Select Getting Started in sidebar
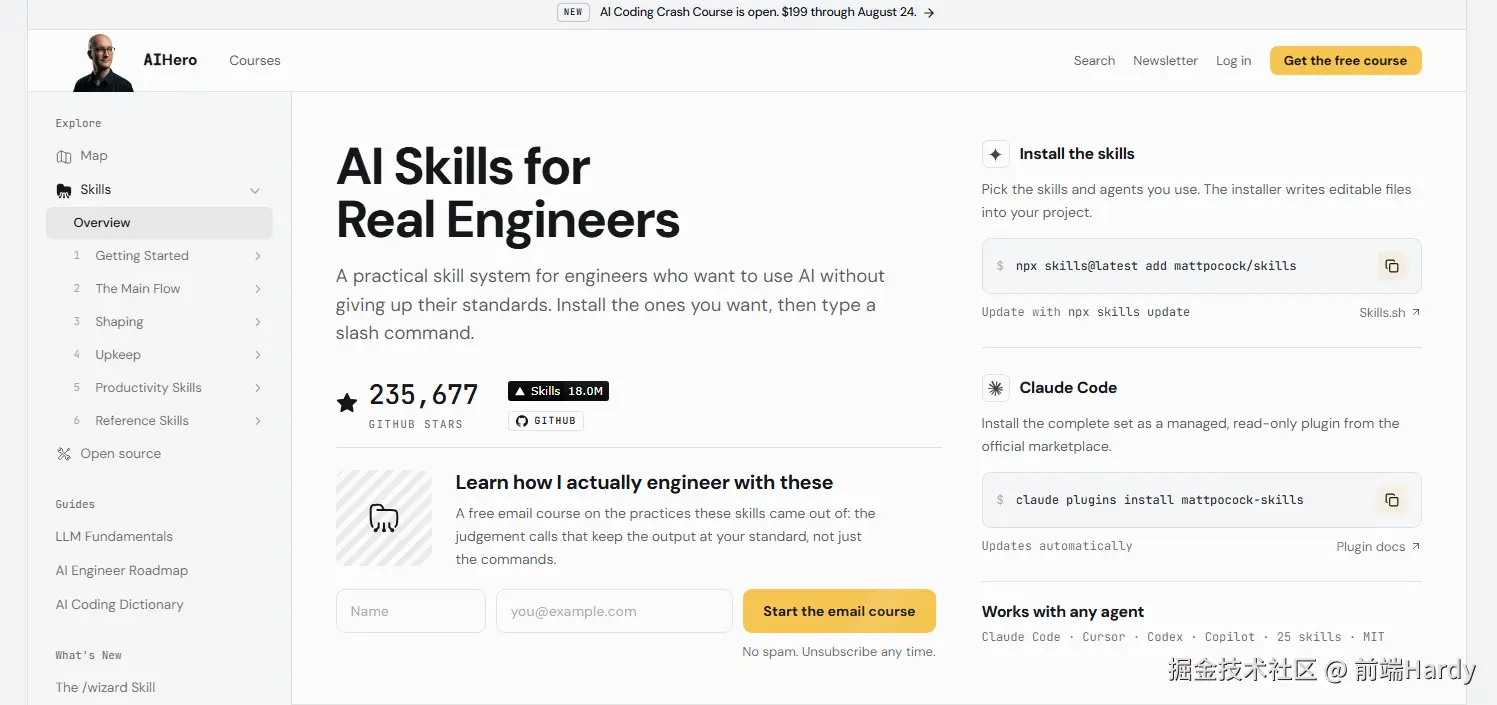 click(142, 256)
